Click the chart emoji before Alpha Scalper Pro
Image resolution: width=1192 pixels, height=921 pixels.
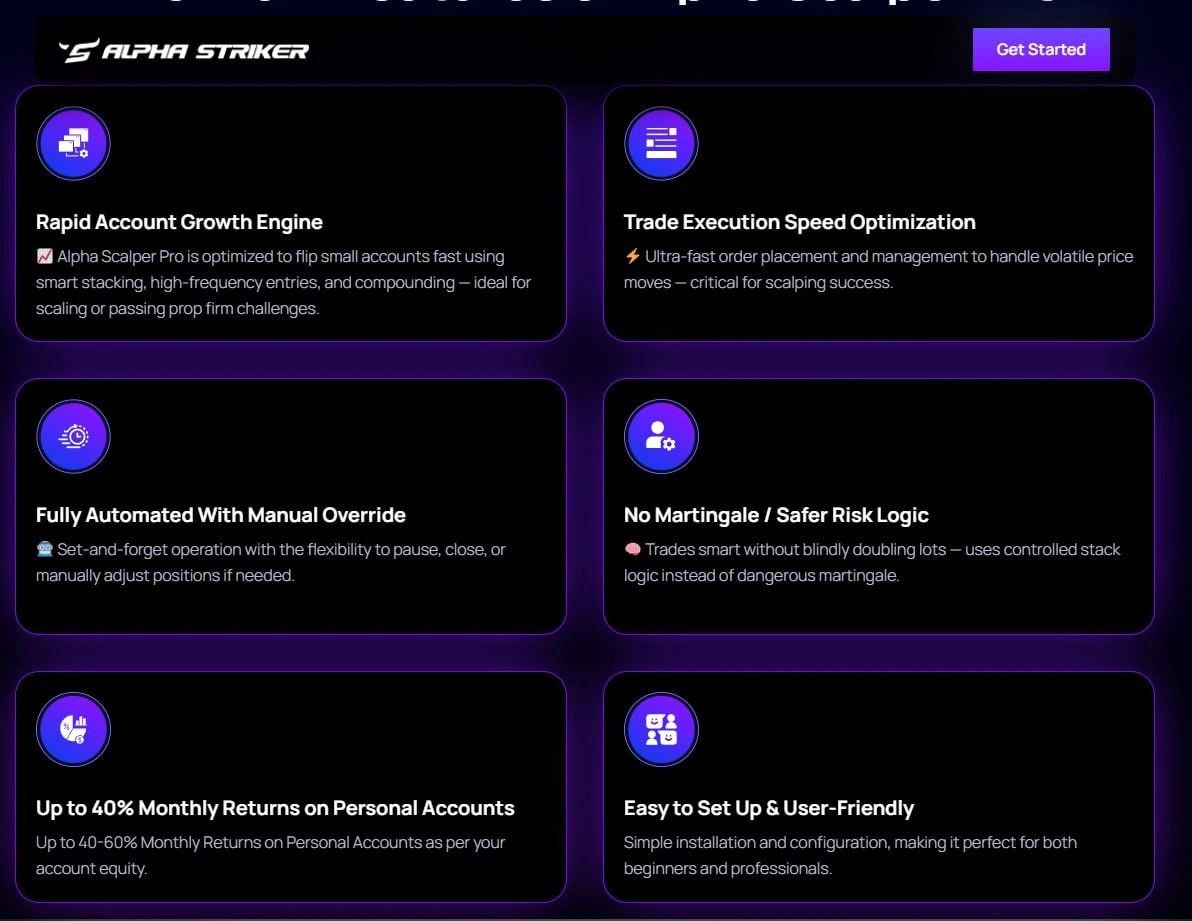(x=45, y=257)
